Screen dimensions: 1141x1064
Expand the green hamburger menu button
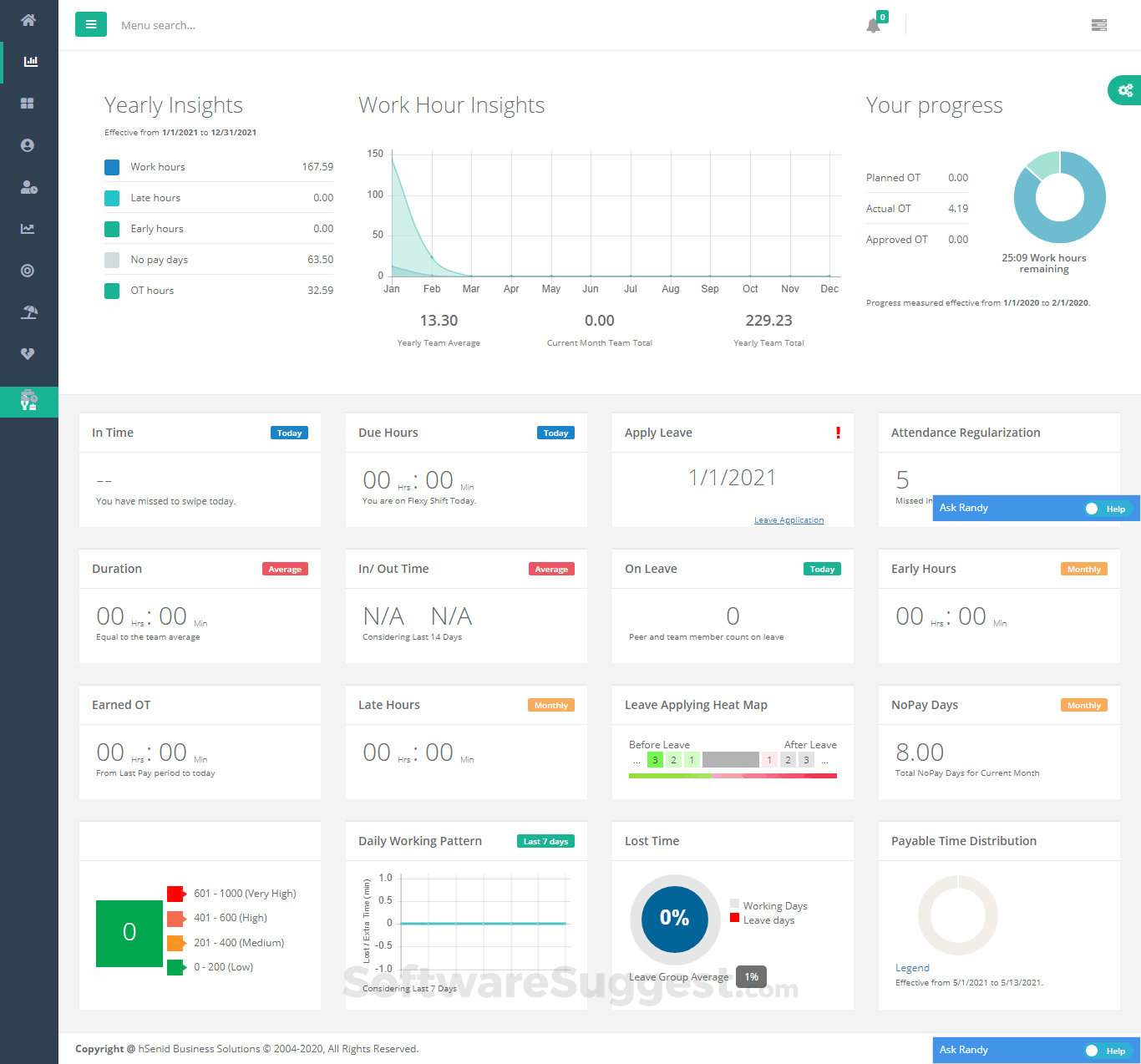click(91, 24)
